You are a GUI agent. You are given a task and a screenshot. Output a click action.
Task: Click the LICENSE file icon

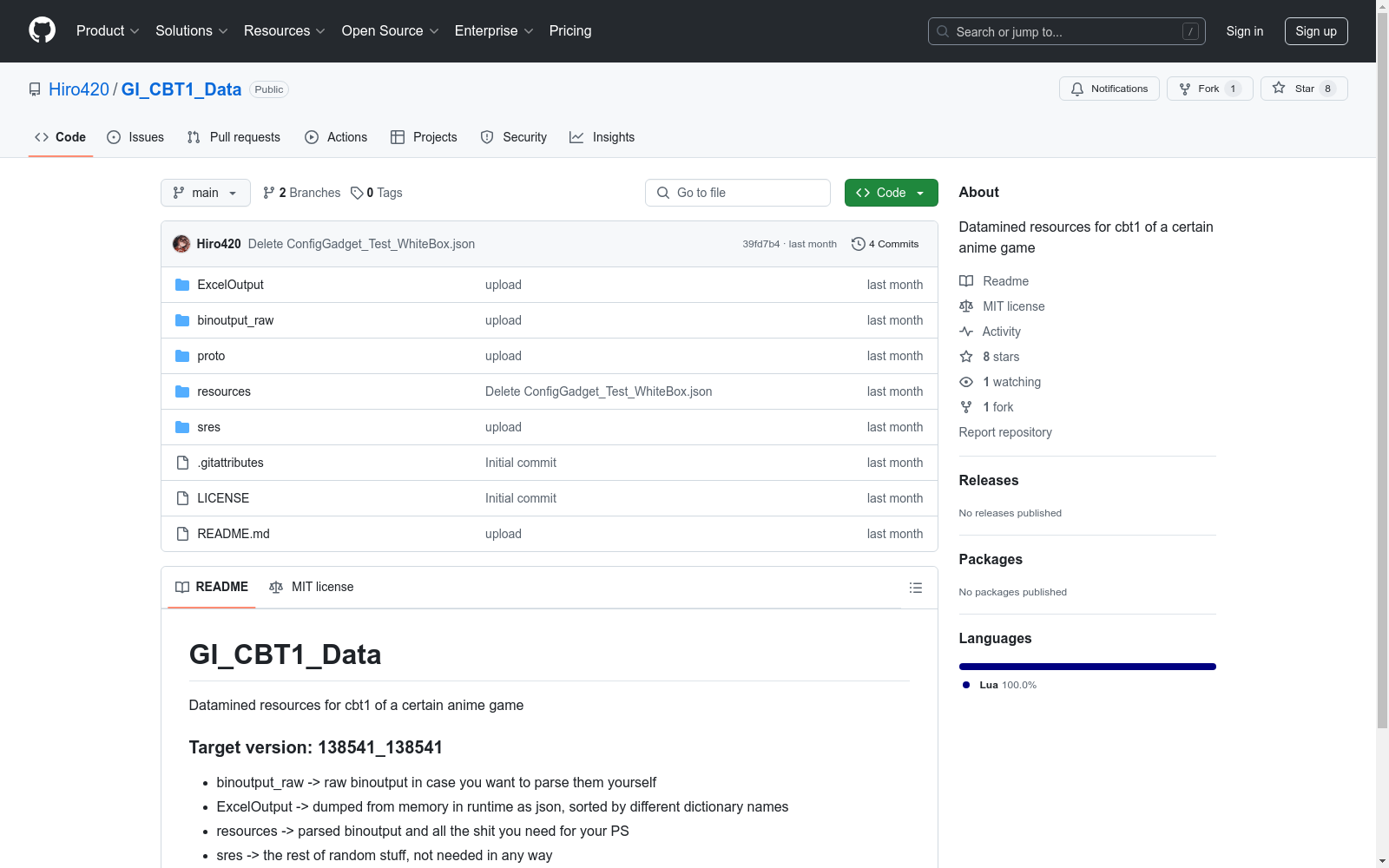point(182,498)
